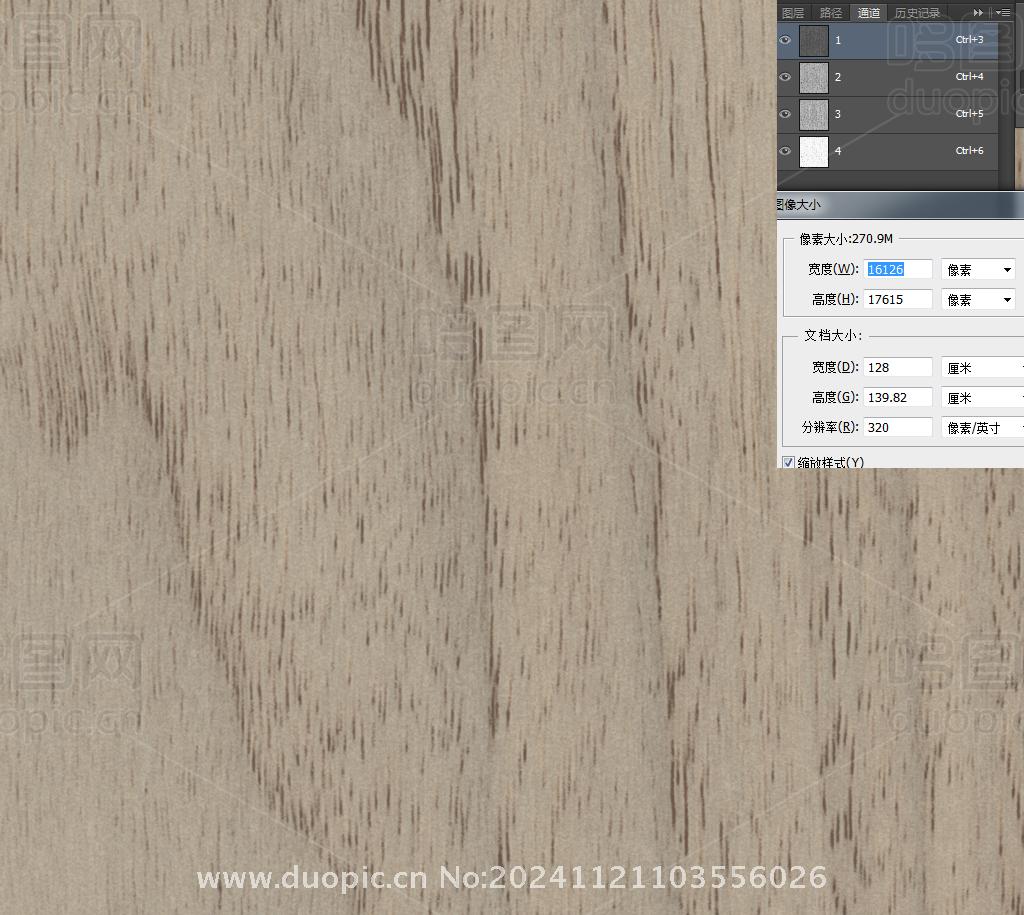Switch to the 路径 tab
Screen dimensions: 1024x915
coord(830,13)
